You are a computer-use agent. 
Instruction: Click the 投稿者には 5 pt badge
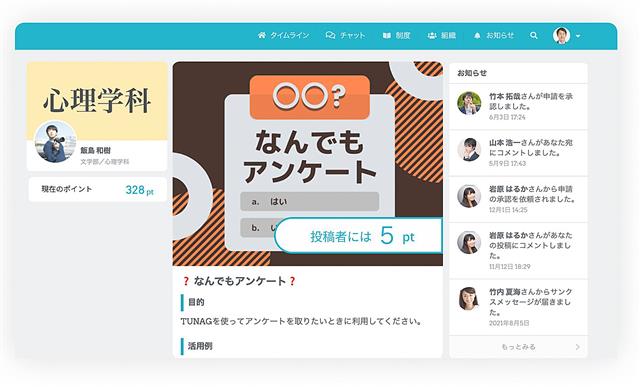tap(358, 236)
